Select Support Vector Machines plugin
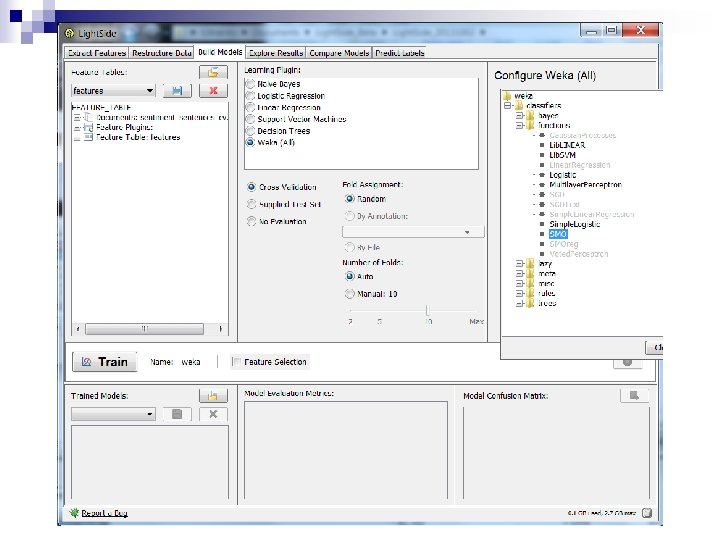The width and height of the screenshot is (720, 540). [x=251, y=119]
